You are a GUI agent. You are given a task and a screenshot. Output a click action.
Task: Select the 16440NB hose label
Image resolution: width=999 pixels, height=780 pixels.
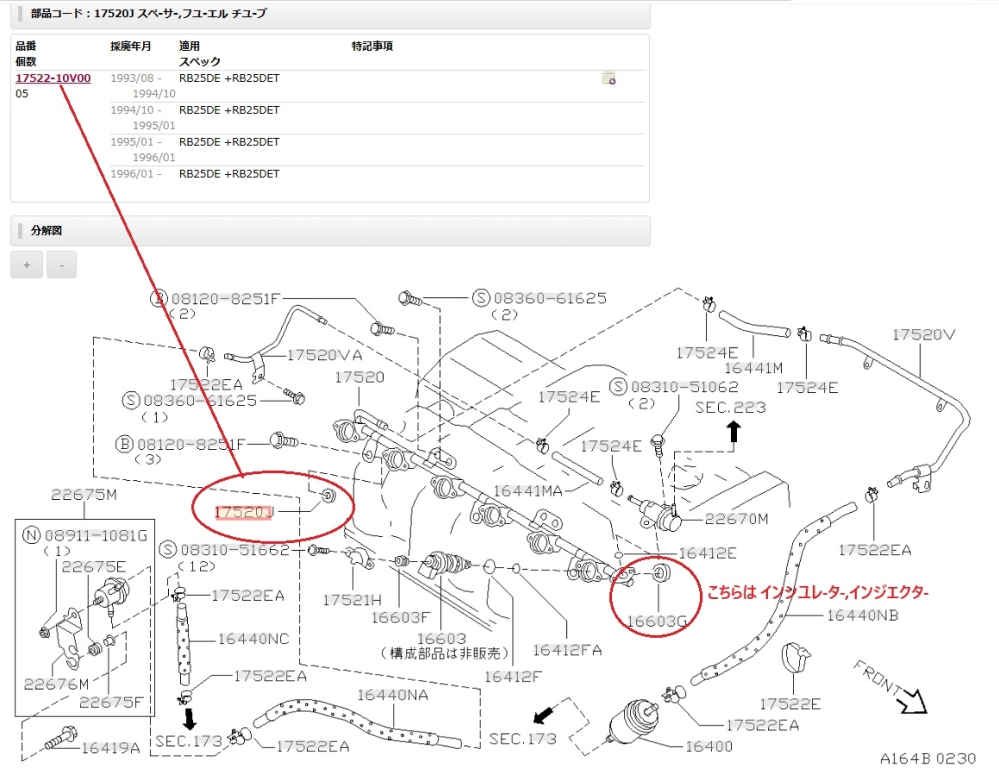point(863,616)
